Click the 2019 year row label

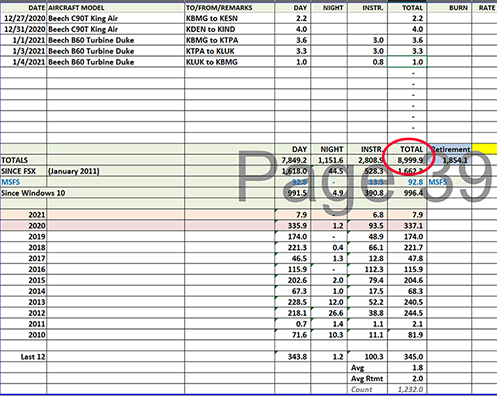coord(23,237)
